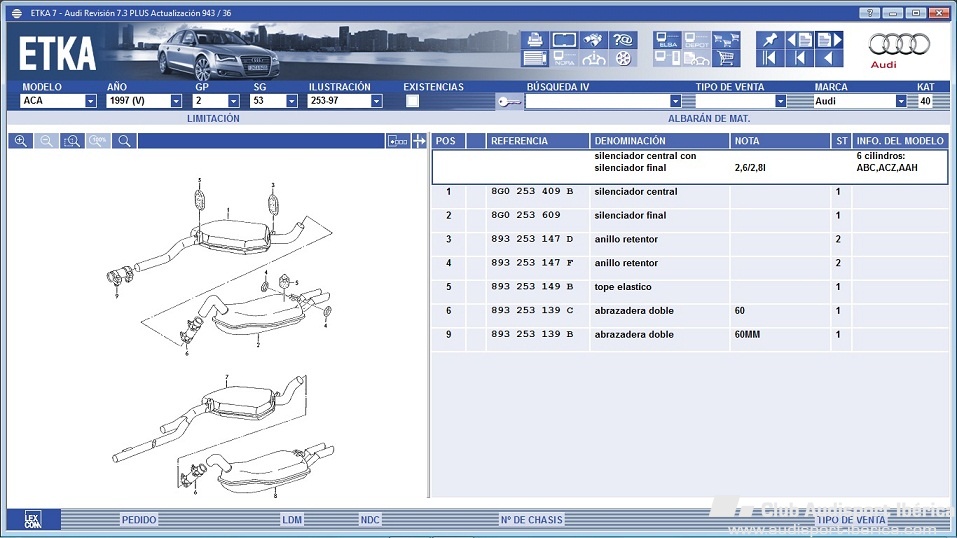Go to previous page using the arrow-and-document icon
Viewport: 957px width, 538px height.
coord(799,40)
